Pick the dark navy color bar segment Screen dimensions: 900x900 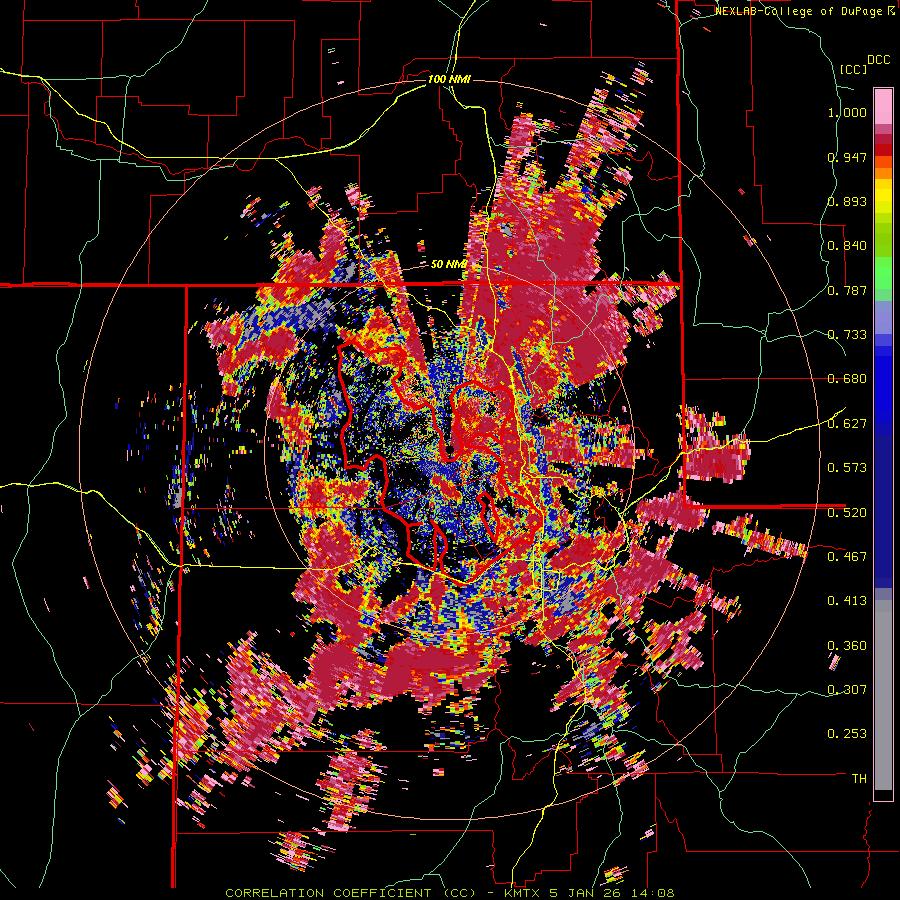click(x=883, y=511)
